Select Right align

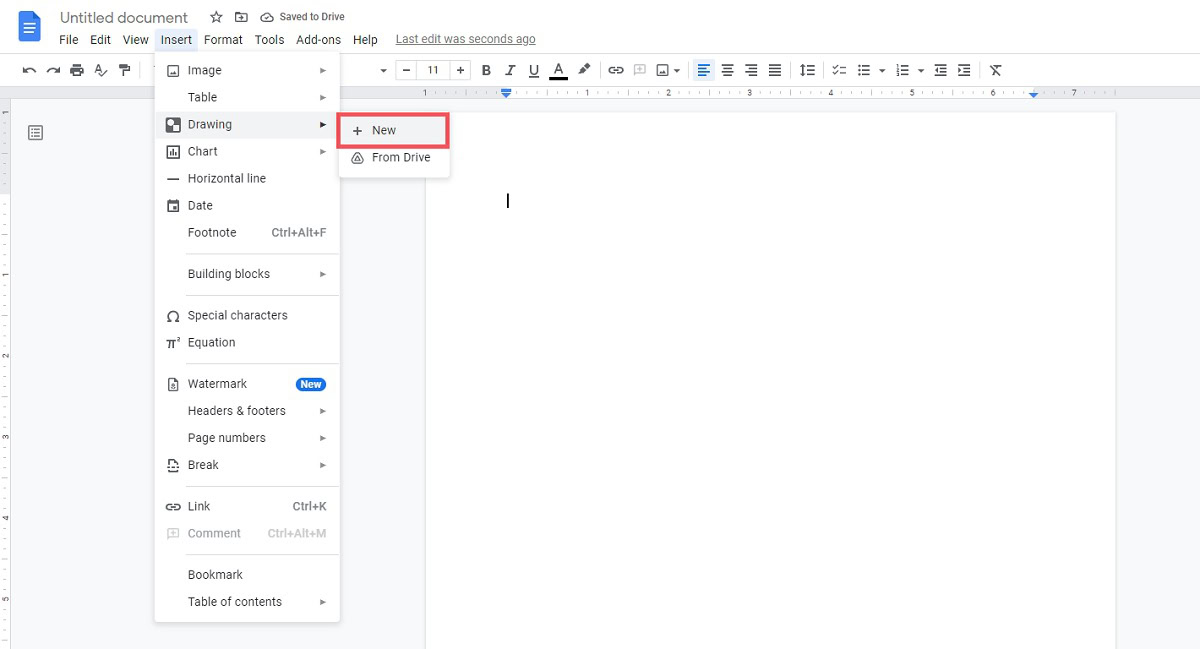[751, 70]
